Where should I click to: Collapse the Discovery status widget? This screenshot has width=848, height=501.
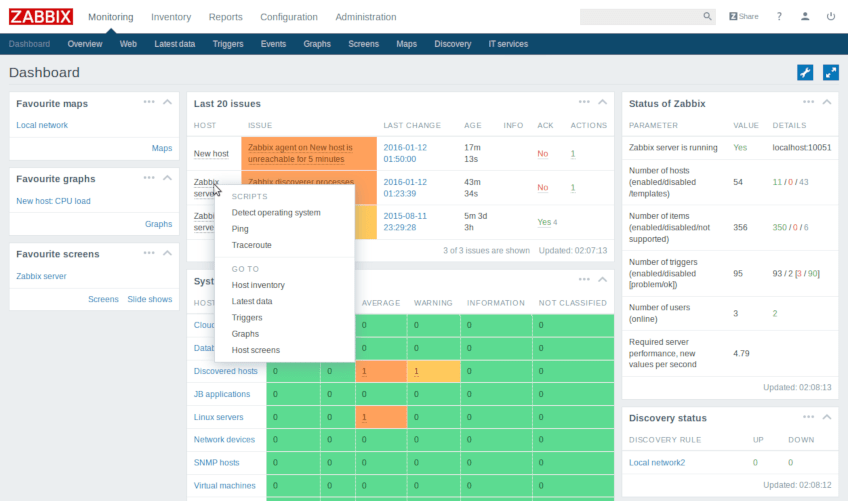click(827, 417)
